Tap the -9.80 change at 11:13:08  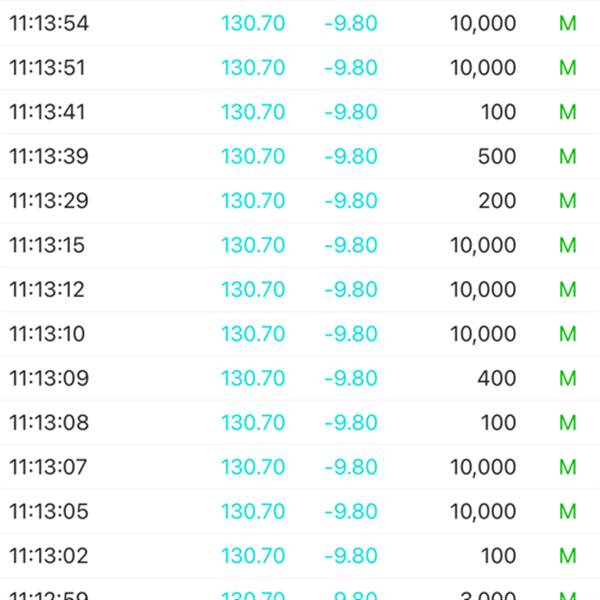pyautogui.click(x=351, y=423)
